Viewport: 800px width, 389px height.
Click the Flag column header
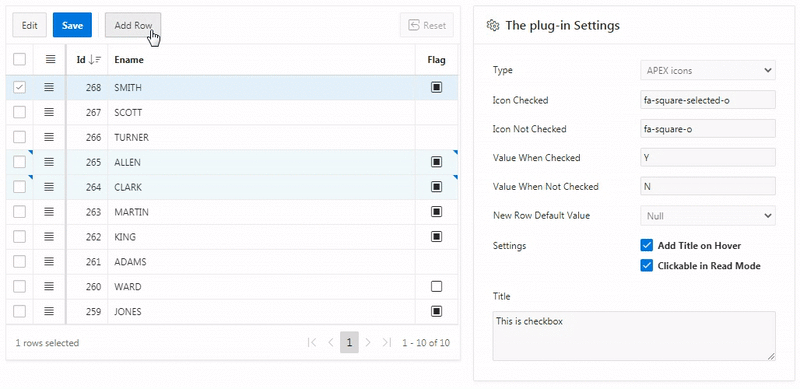click(x=436, y=60)
